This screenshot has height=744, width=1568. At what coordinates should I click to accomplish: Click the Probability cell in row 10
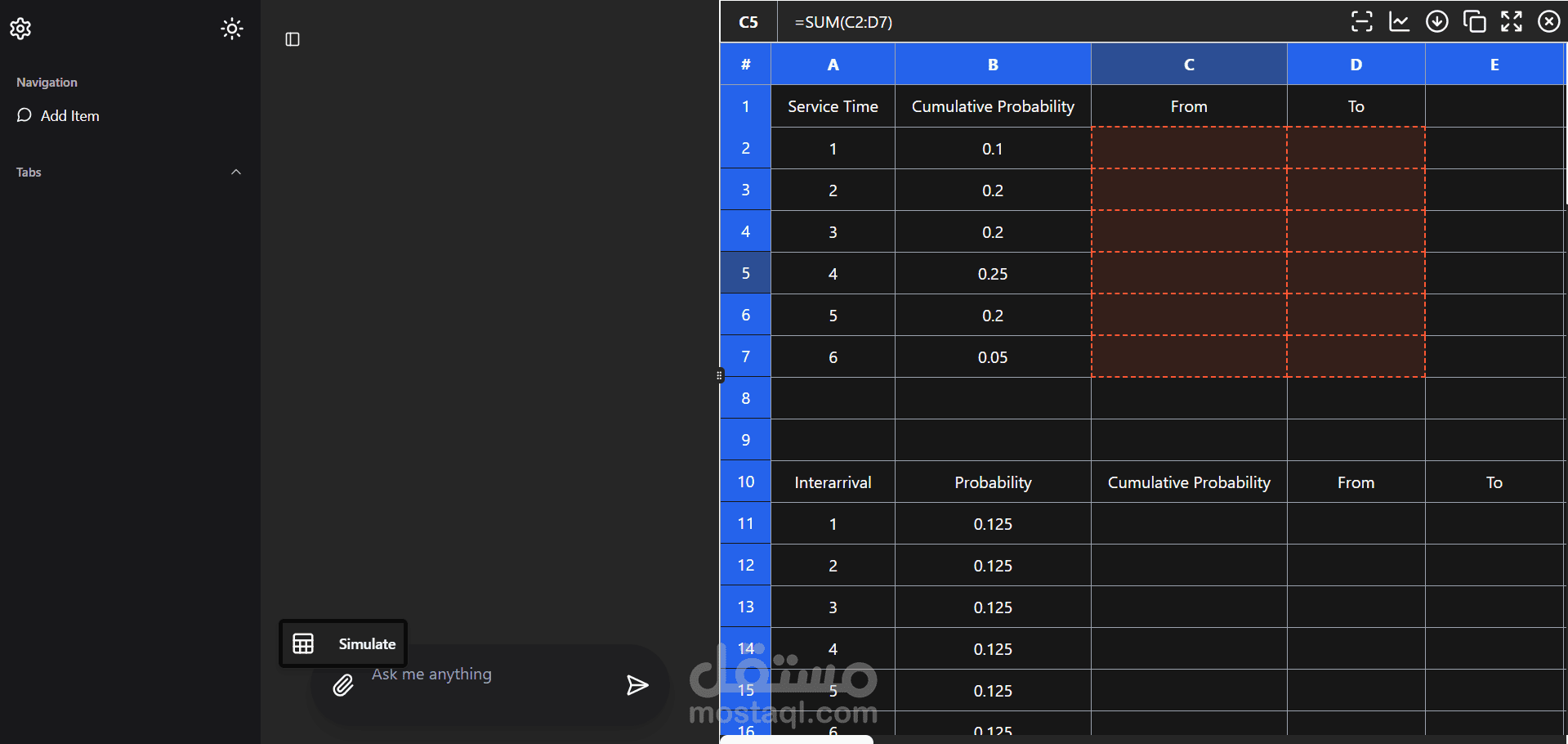coord(993,482)
